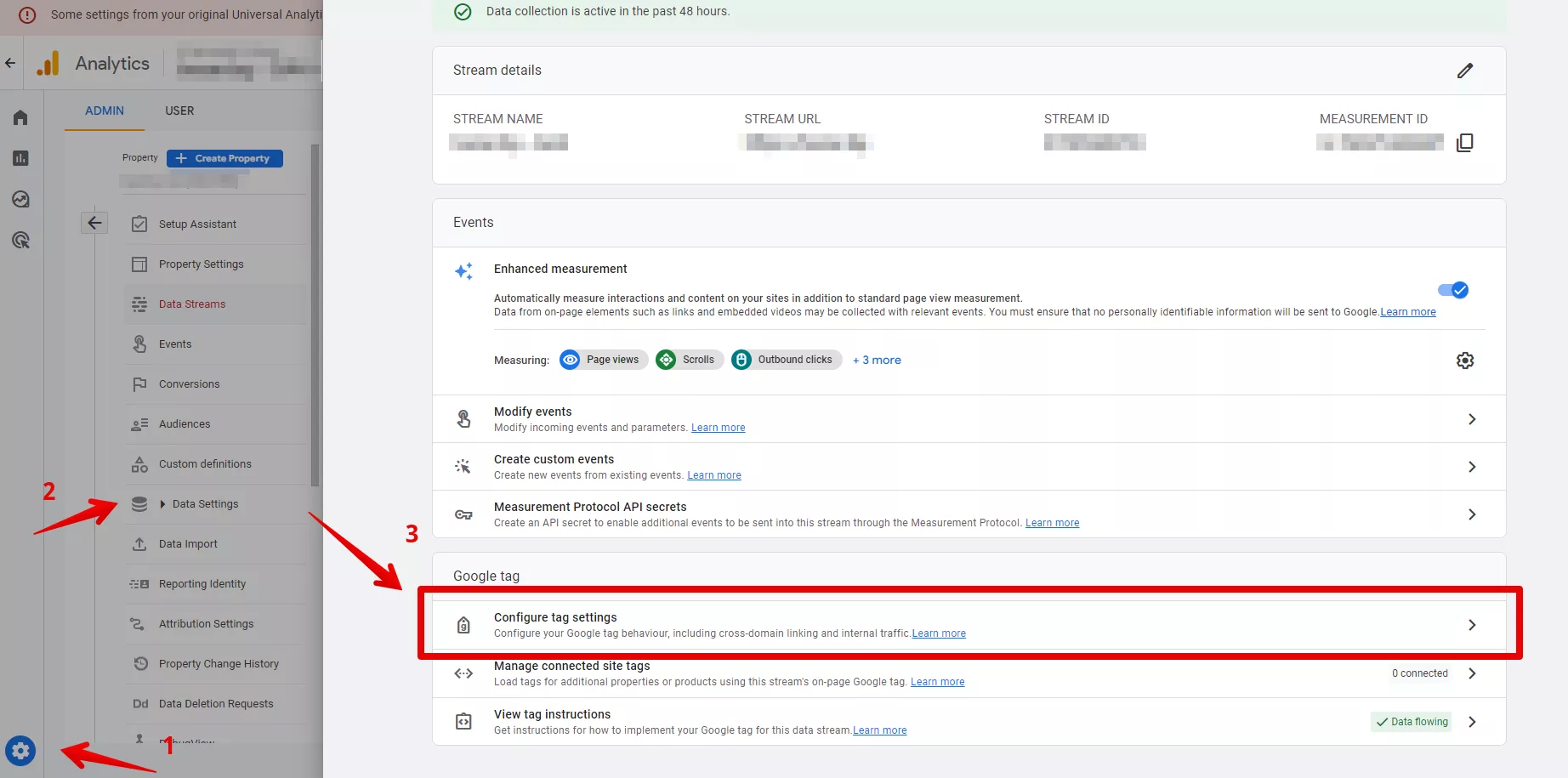Image resolution: width=1568 pixels, height=778 pixels.
Task: Click the Home icon in left rail
Action: click(20, 117)
